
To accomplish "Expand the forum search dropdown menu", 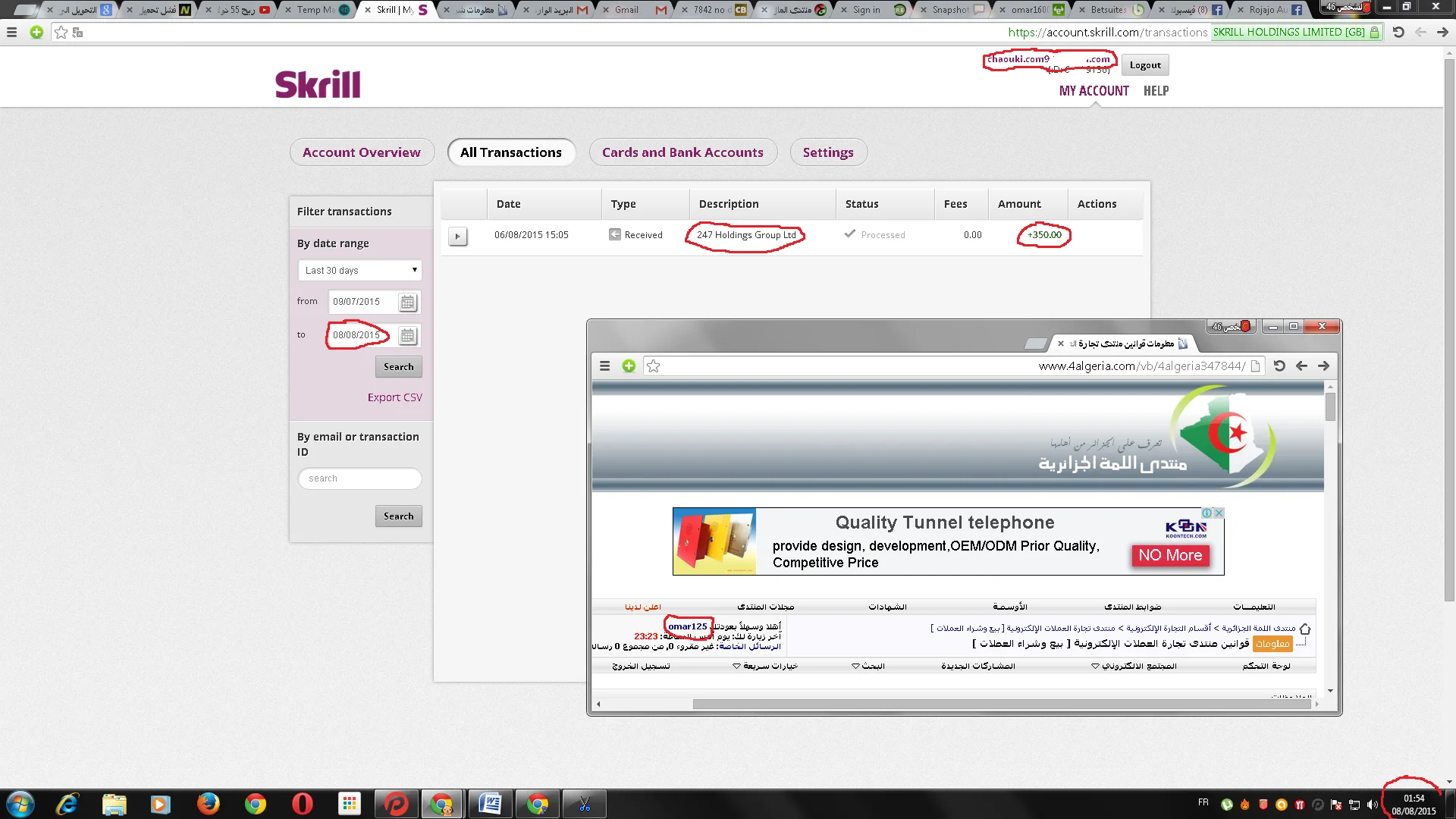I will 868,666.
